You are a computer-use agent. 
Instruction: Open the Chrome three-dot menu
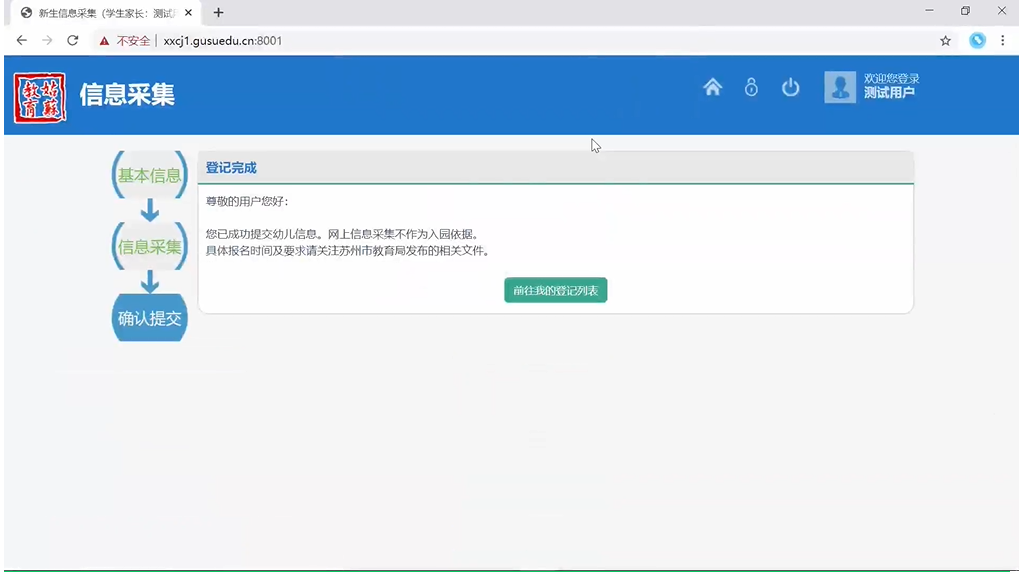1003,41
